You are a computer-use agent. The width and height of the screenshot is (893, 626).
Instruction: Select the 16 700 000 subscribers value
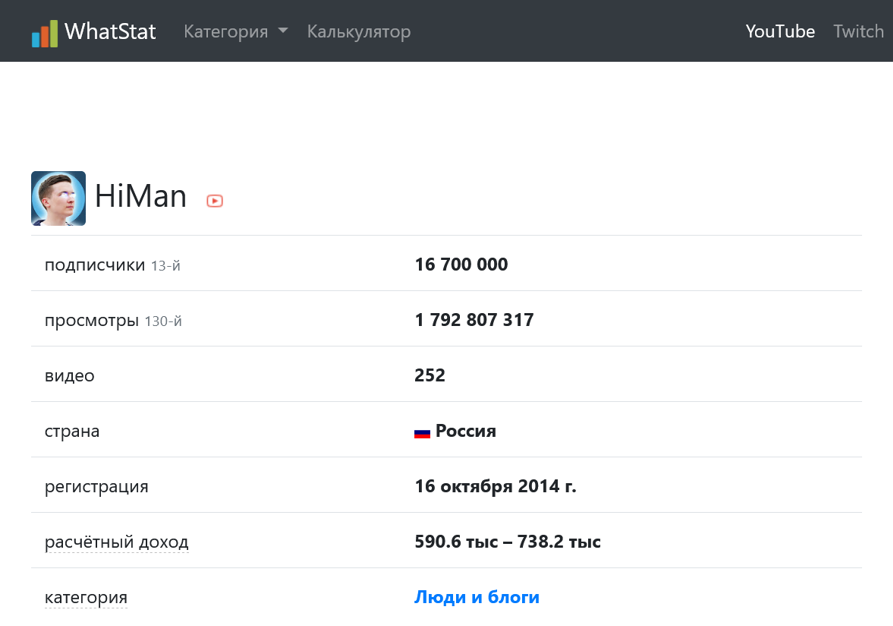[461, 265]
